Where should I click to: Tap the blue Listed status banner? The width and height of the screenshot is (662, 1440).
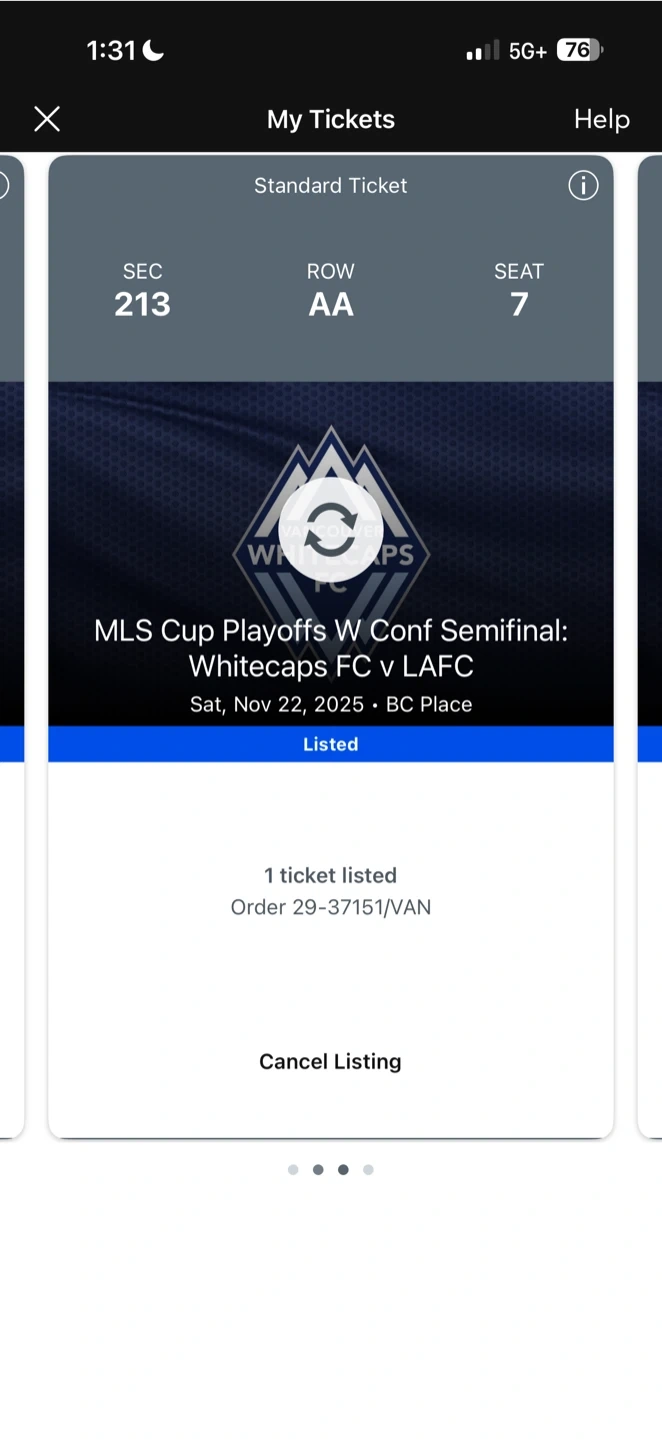pyautogui.click(x=331, y=744)
